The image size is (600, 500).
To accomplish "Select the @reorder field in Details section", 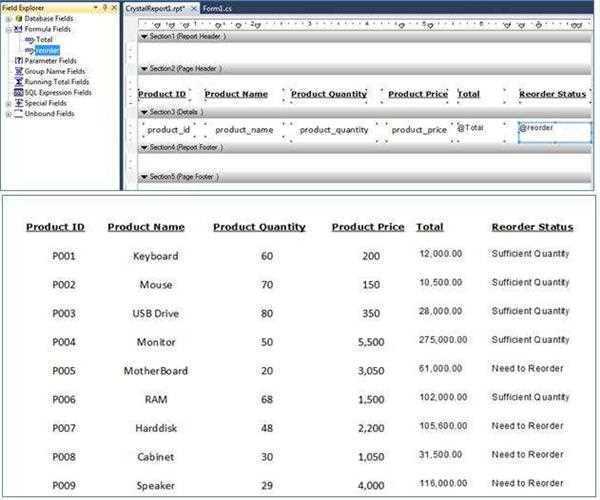I will (x=543, y=128).
